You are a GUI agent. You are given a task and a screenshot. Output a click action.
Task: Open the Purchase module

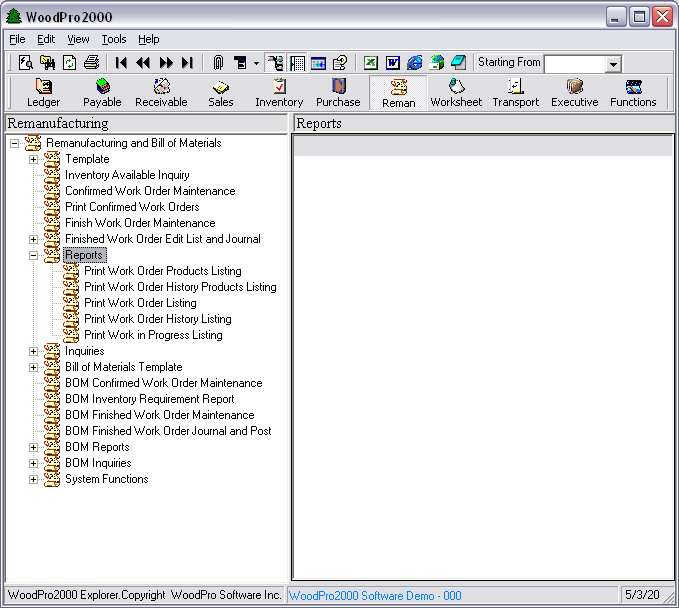click(x=338, y=93)
